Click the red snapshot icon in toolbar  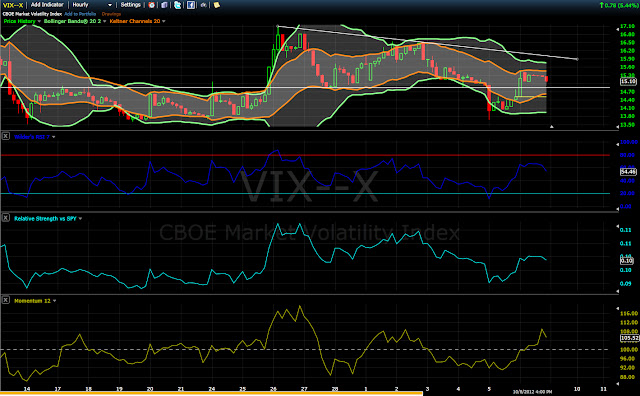[151, 5]
